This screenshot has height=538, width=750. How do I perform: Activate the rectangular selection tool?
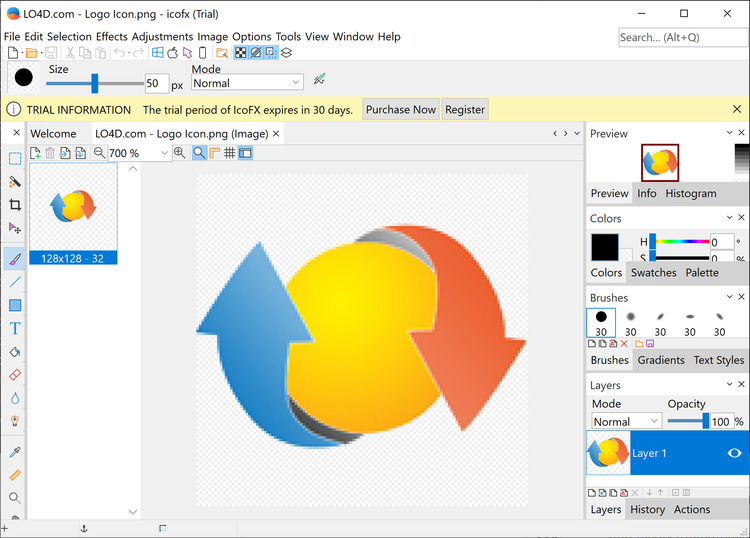click(15, 158)
